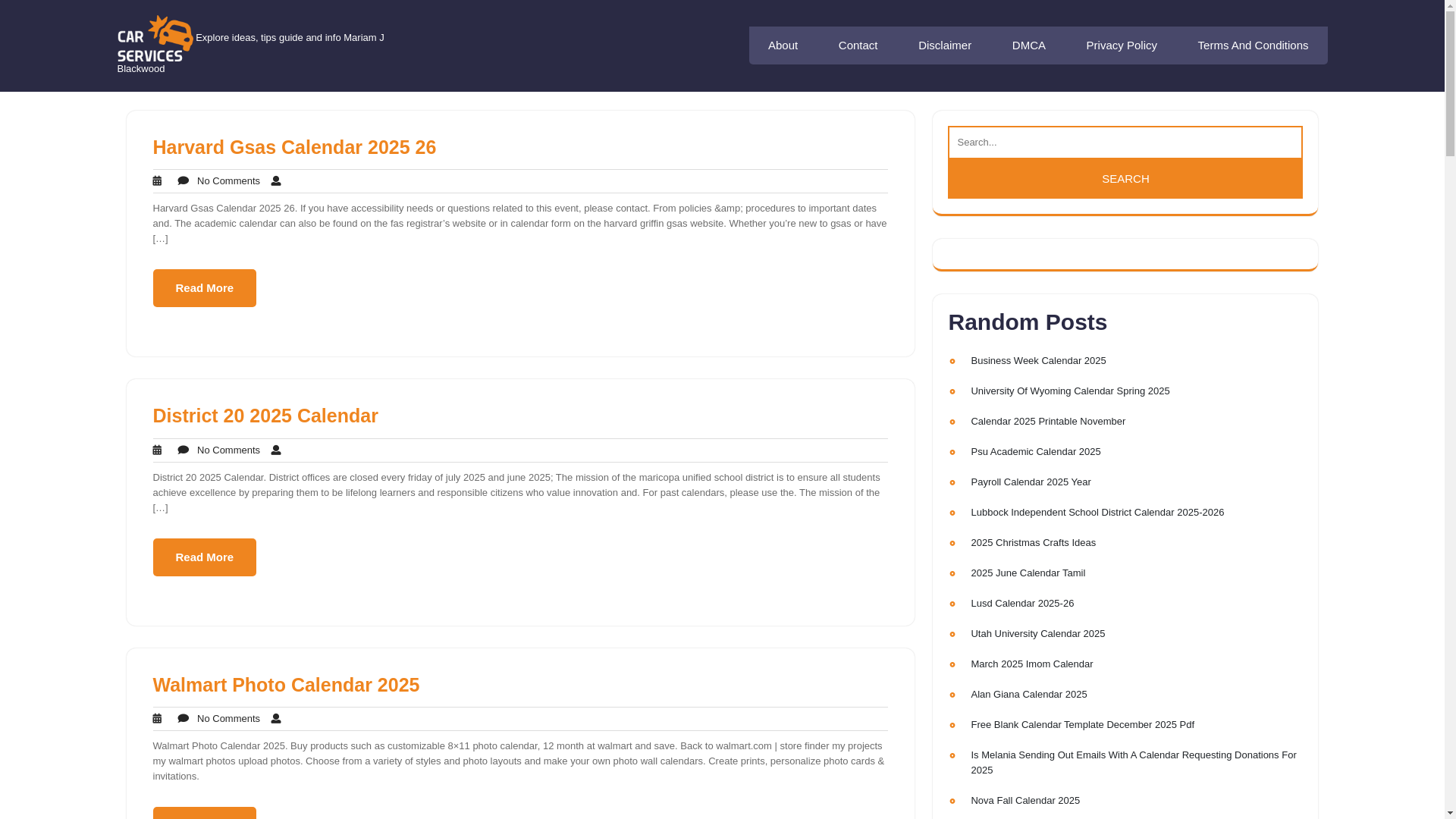
Task: Click Read More under District 20 post
Action: click(x=205, y=557)
